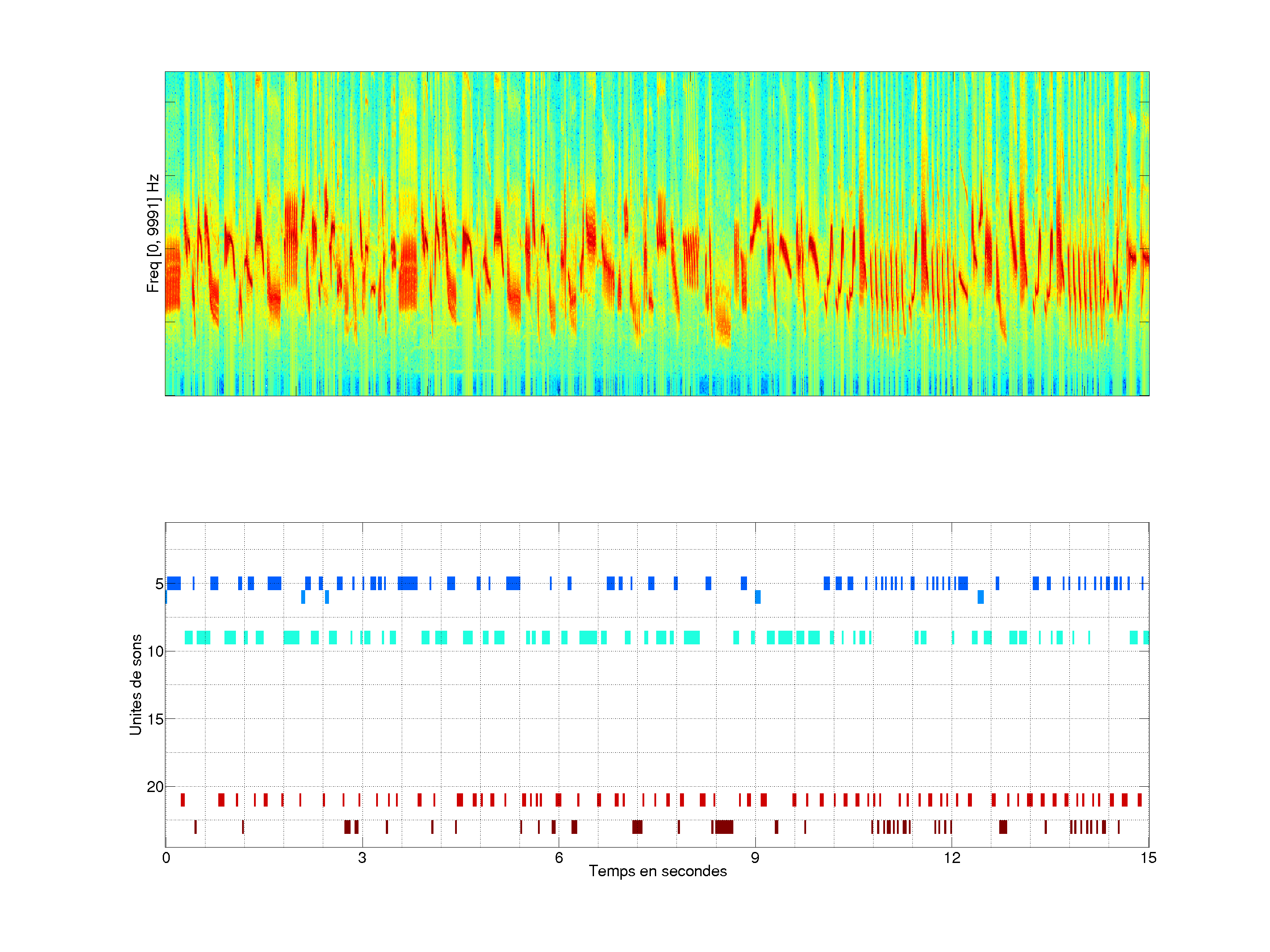This screenshot has width=1270, height=952.
Task: Click the wide cyan bar just after 6 seconds
Action: (589, 638)
